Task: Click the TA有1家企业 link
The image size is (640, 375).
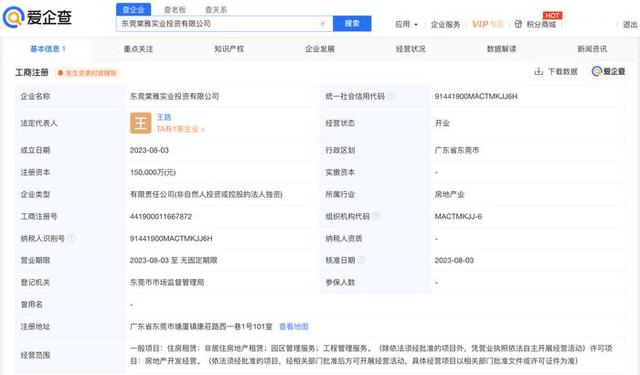Action: click(x=181, y=129)
